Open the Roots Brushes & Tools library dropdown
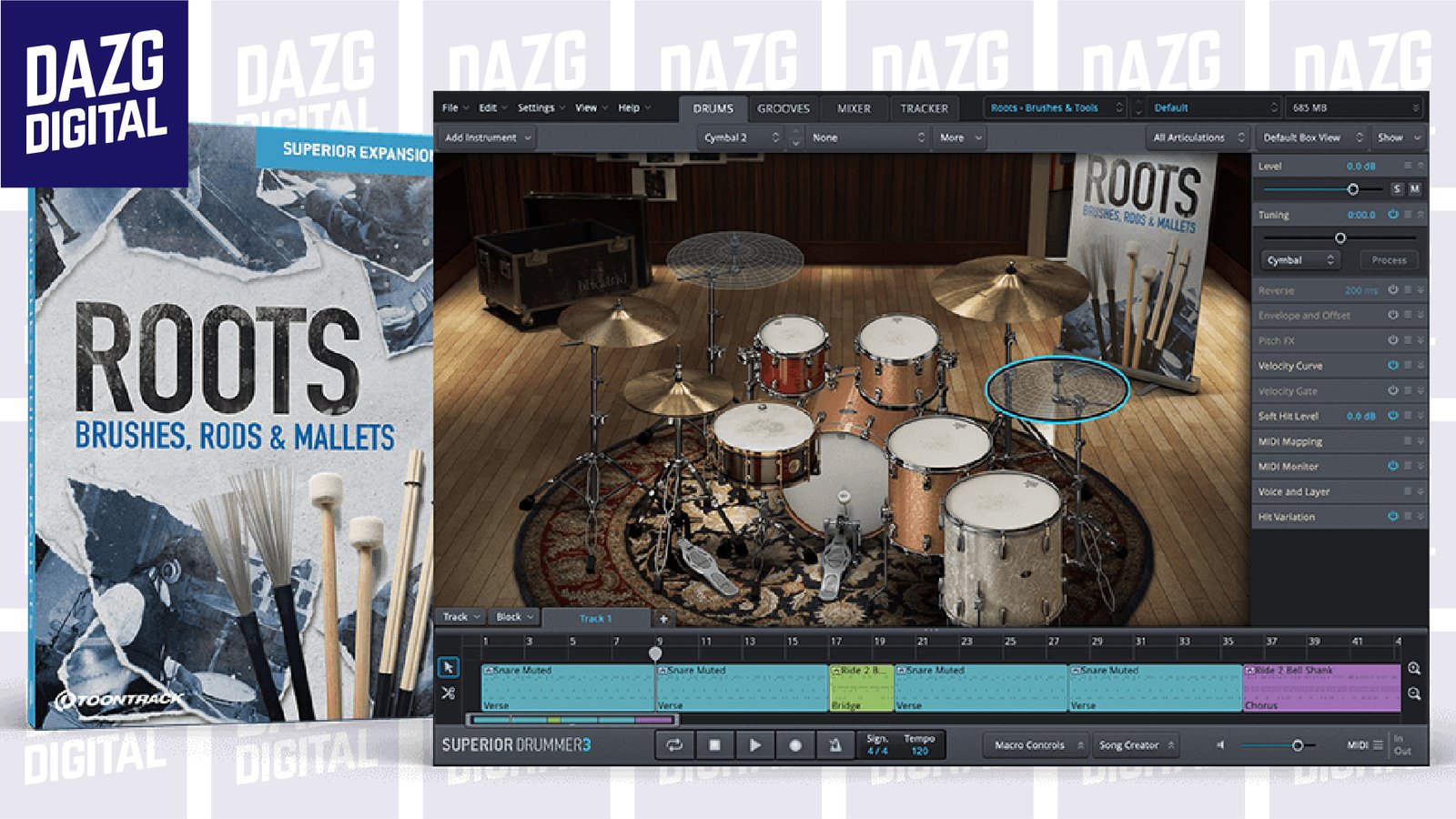The width and height of the screenshot is (1456, 819). click(1057, 107)
